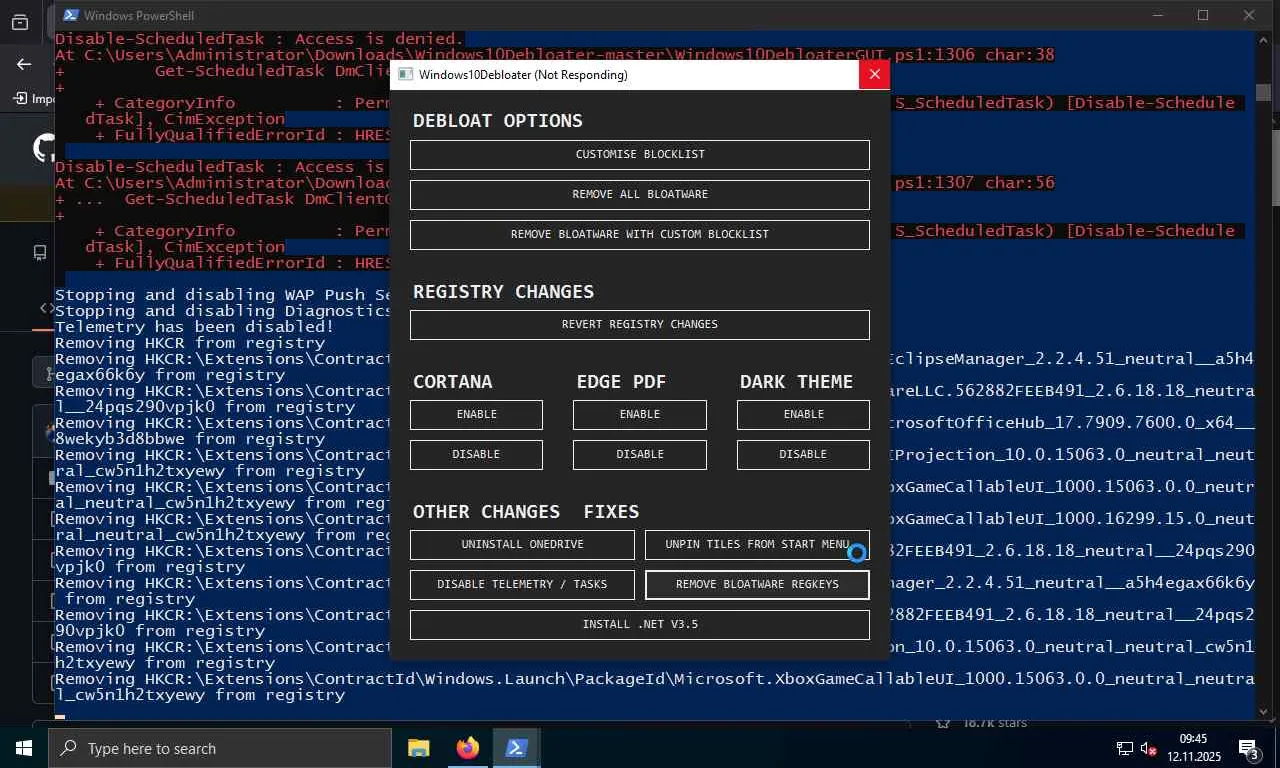Close the Windows10Debloater window
Viewport: 1280px width, 768px height.
[874, 74]
